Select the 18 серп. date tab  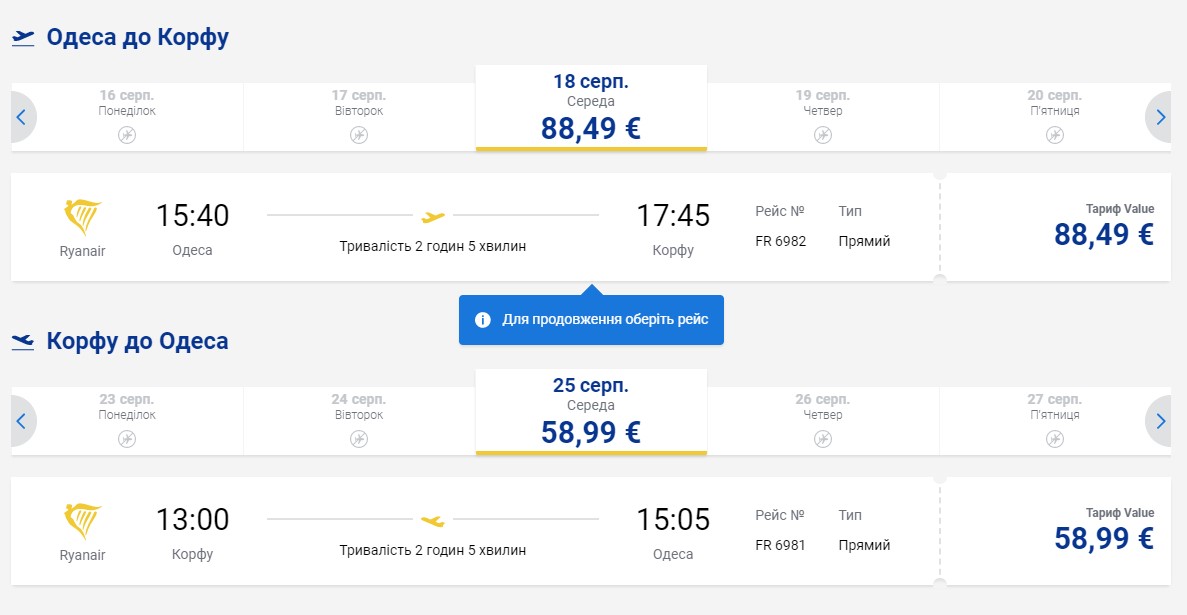pyautogui.click(x=591, y=108)
